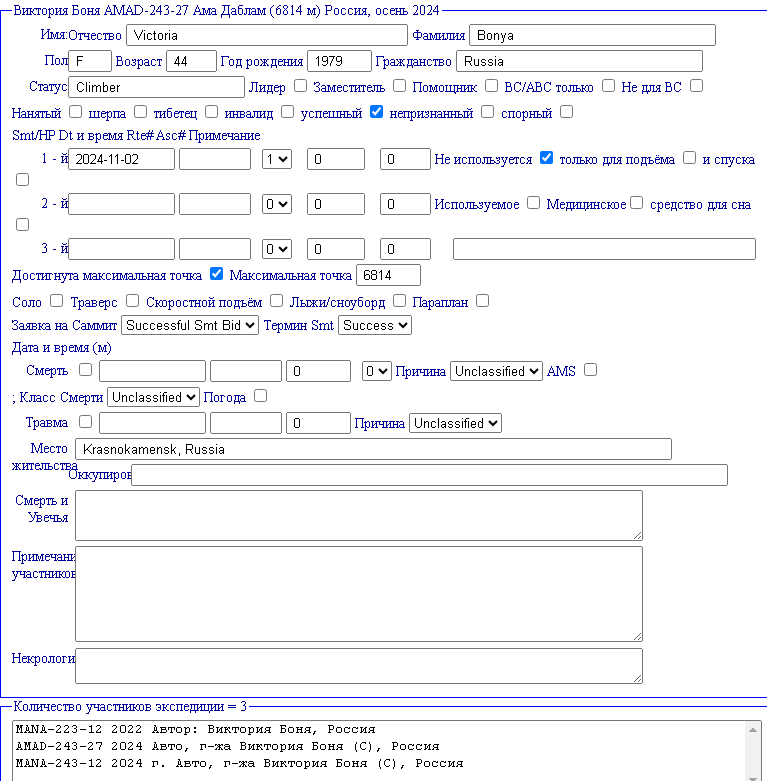
Task: Focus the Некрологи text area
Action: 359,666
